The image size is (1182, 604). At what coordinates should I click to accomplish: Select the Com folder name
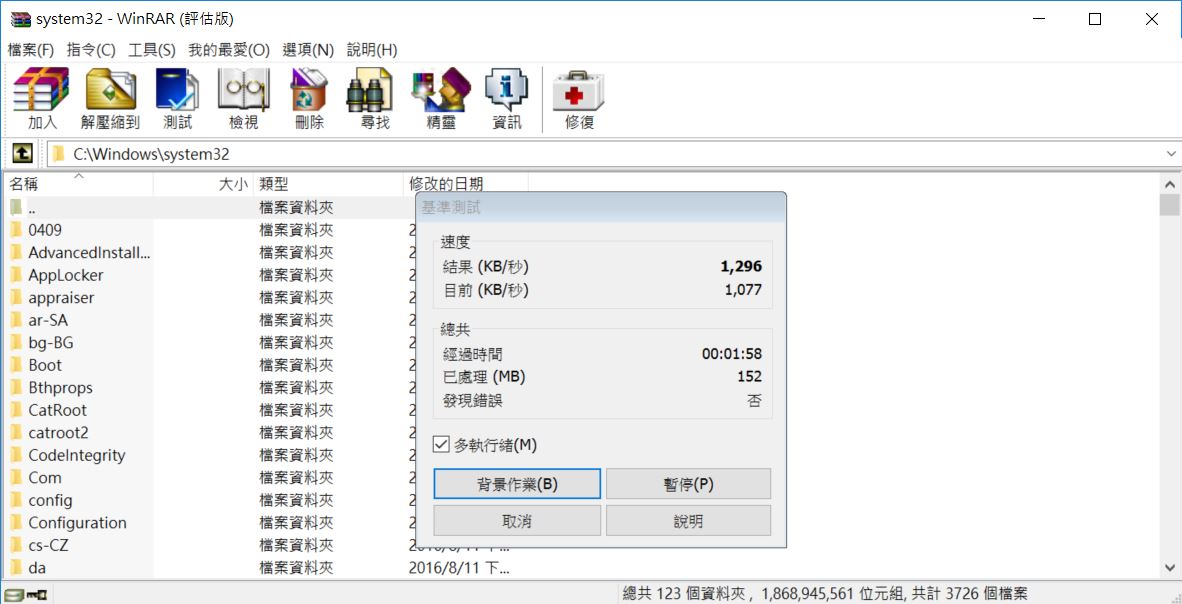pos(44,478)
